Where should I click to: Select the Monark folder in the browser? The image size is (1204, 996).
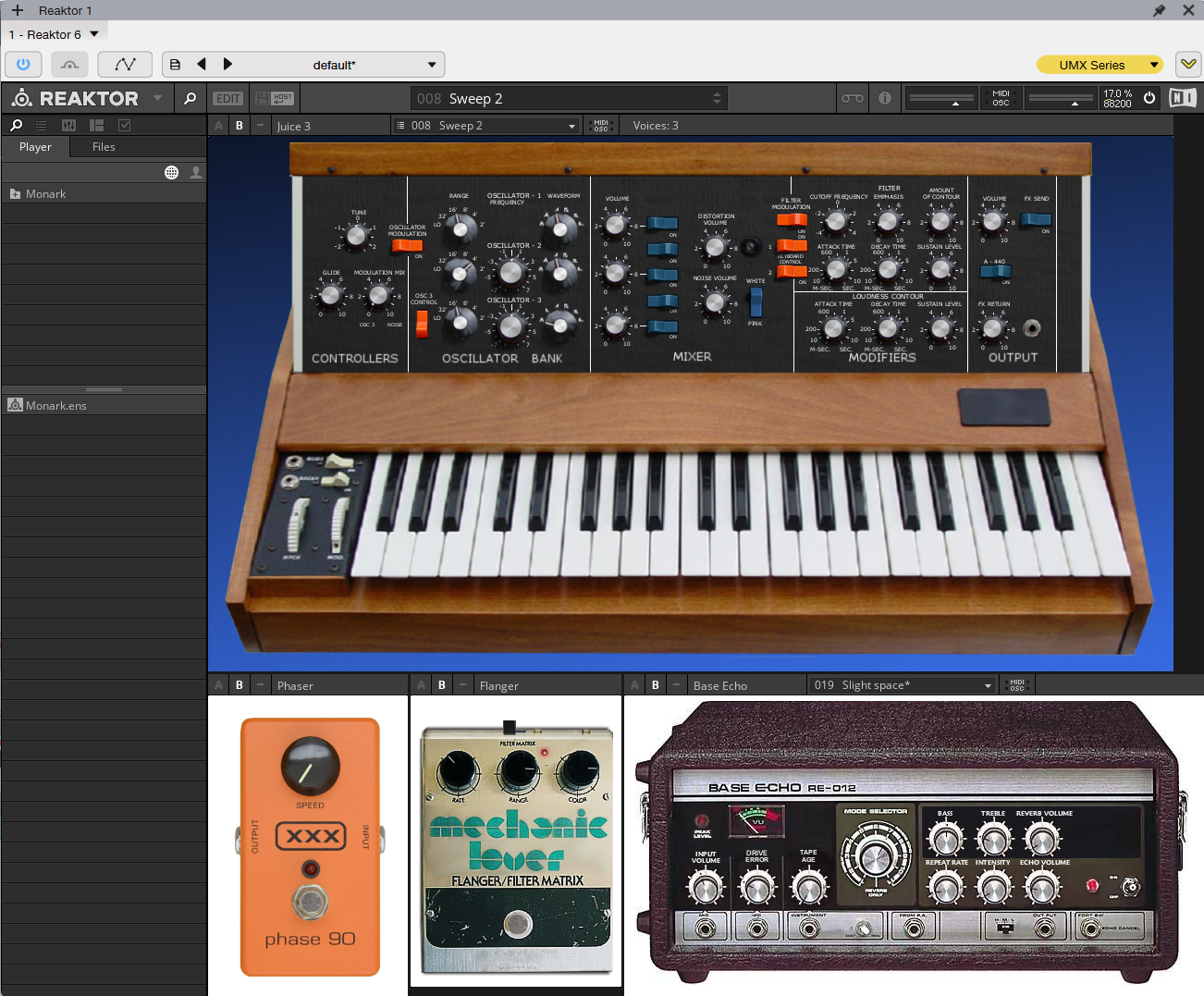(x=104, y=194)
